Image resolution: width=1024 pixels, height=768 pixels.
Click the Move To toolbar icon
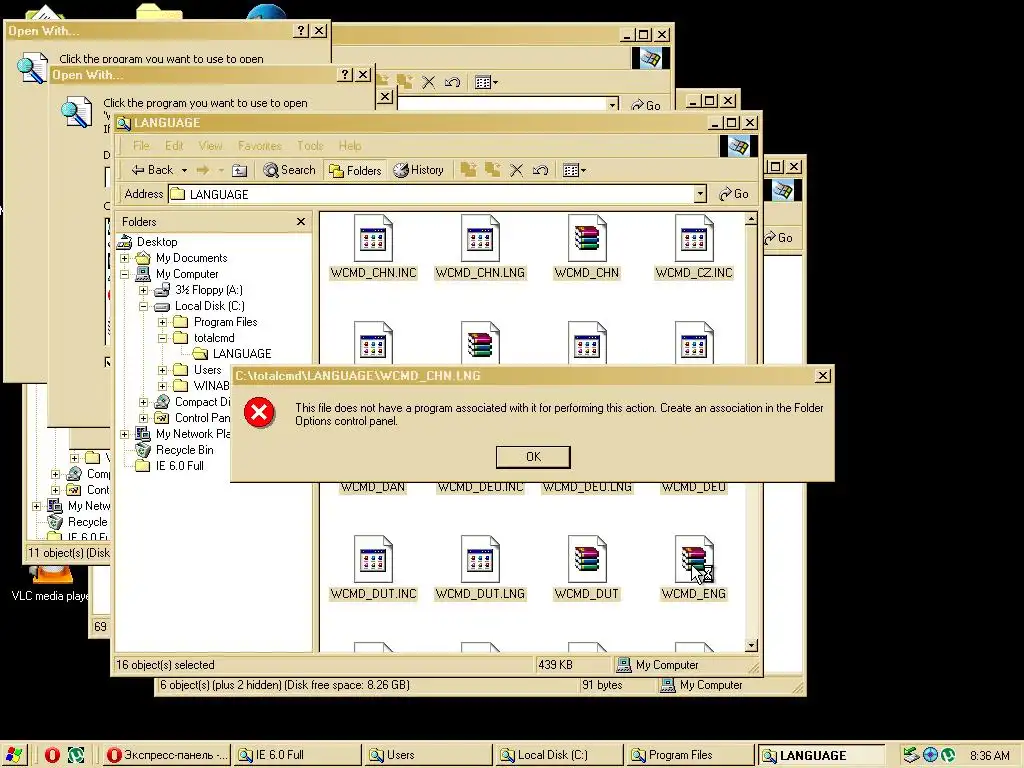(x=468, y=170)
